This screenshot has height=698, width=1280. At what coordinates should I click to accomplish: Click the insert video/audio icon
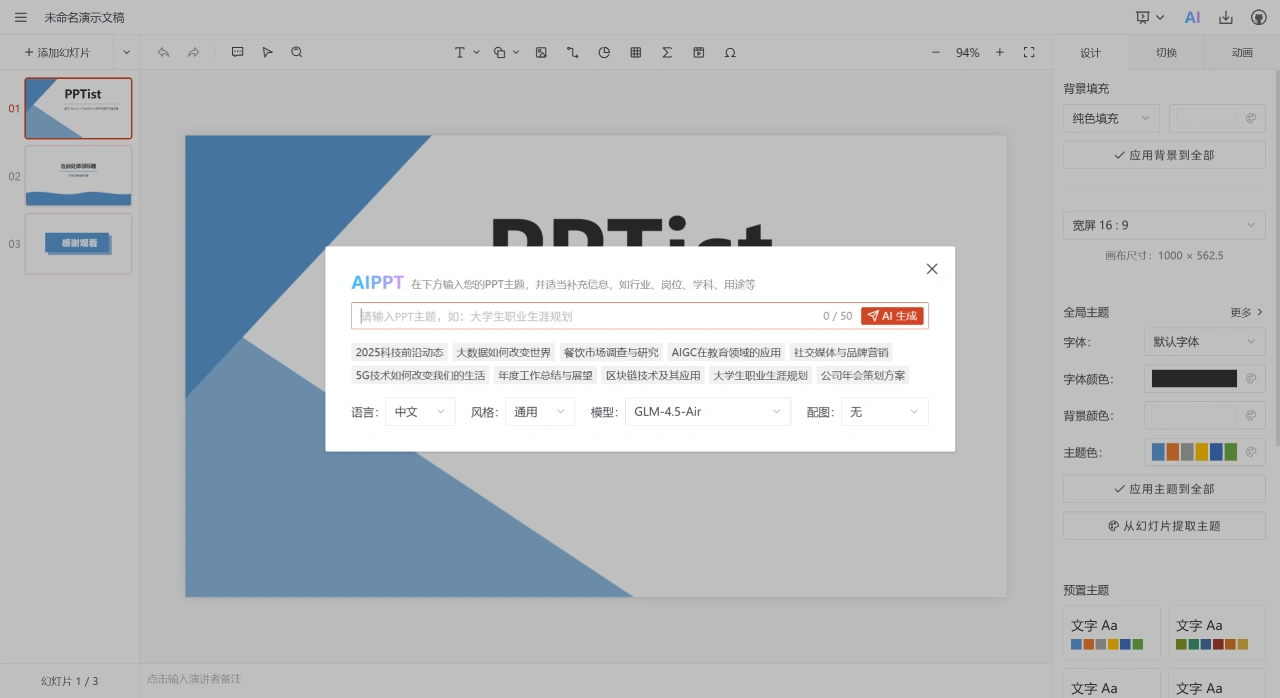699,52
